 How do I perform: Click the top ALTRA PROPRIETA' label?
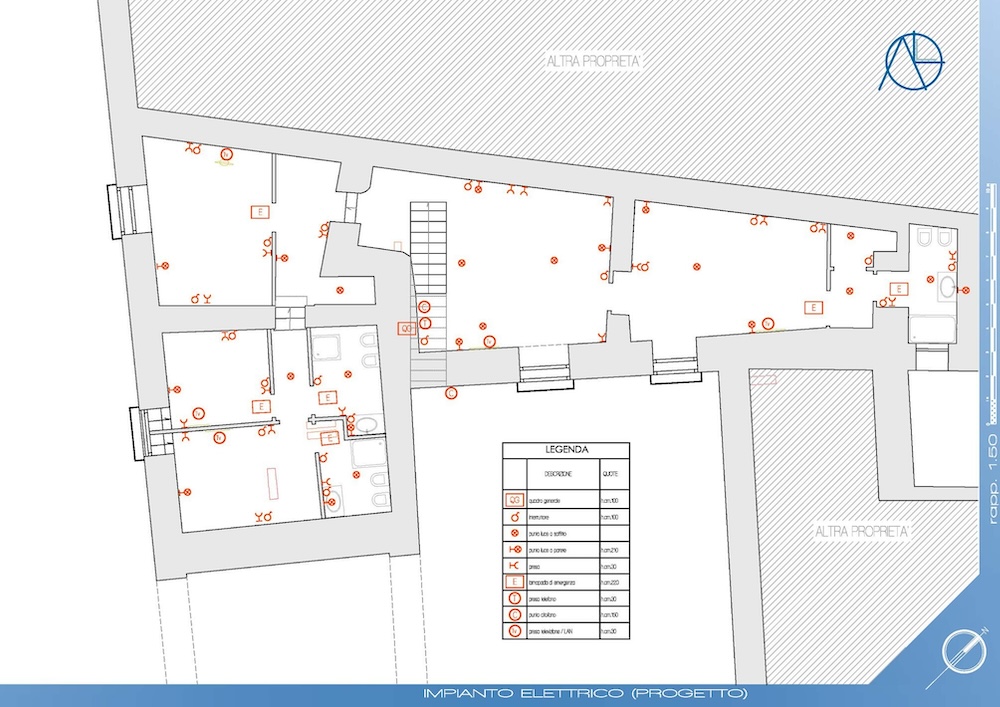(x=593, y=62)
